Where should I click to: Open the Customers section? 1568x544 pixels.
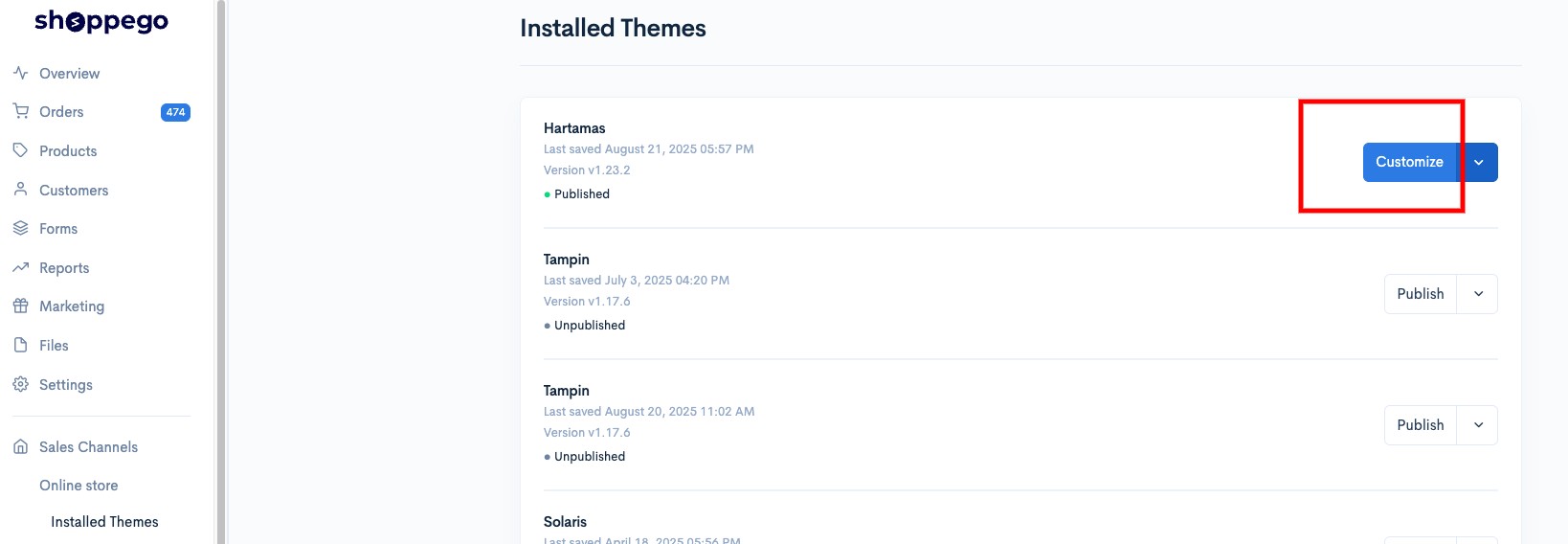(74, 191)
